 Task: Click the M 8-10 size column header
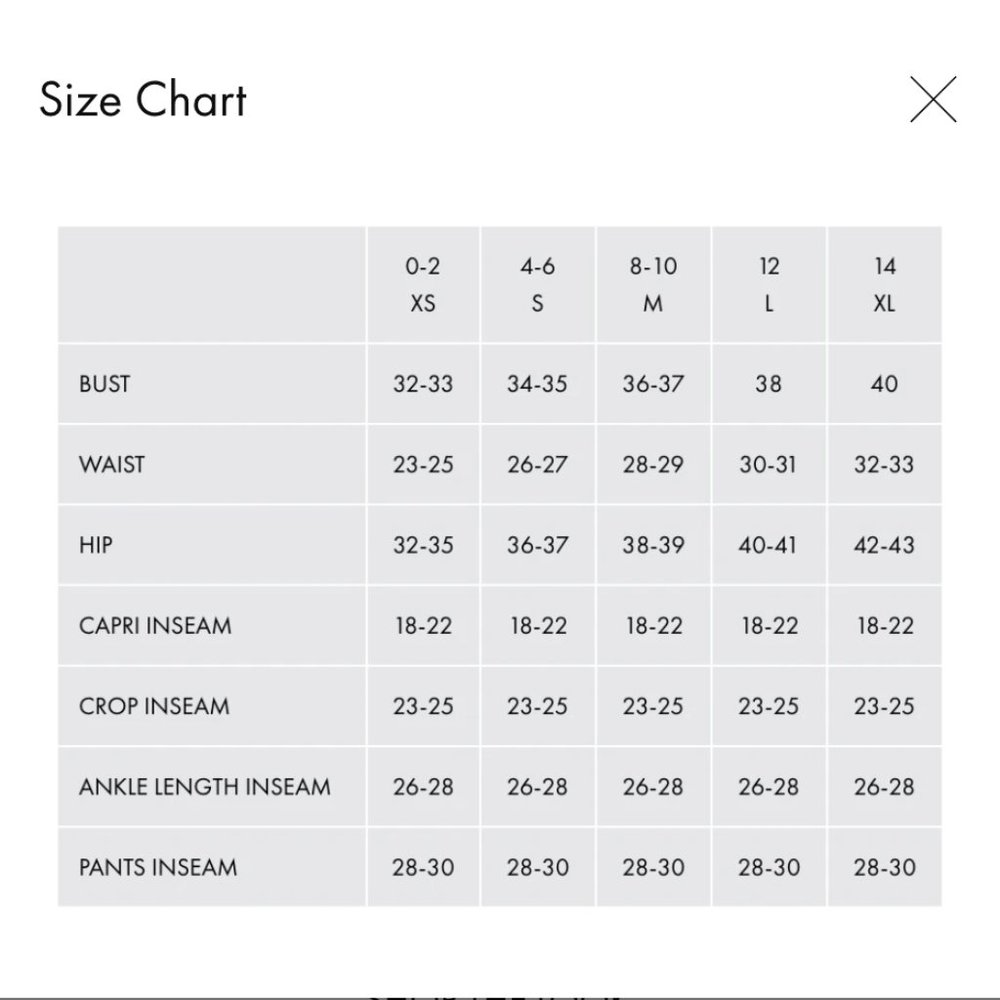653,284
